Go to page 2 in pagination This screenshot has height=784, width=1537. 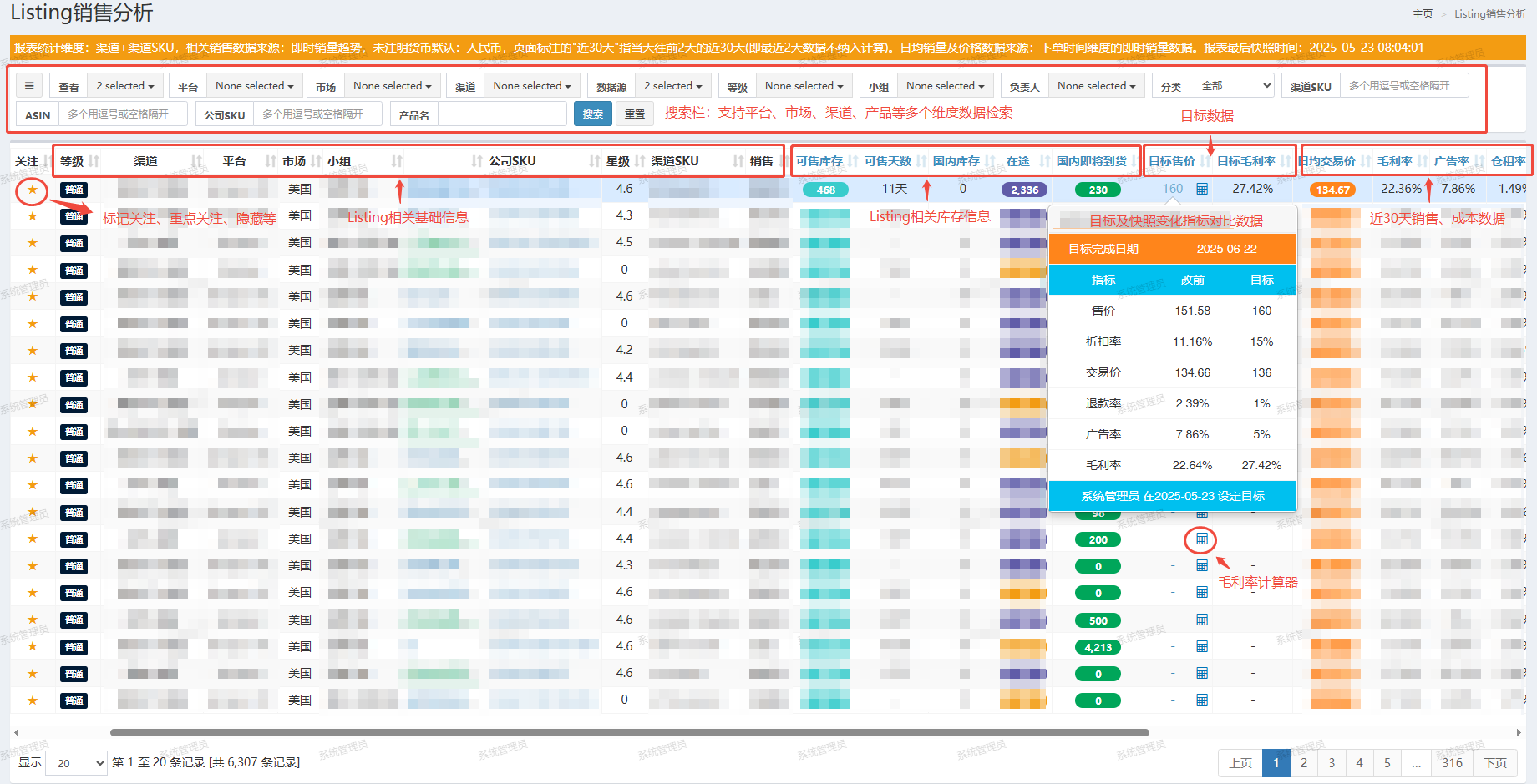(x=1304, y=763)
